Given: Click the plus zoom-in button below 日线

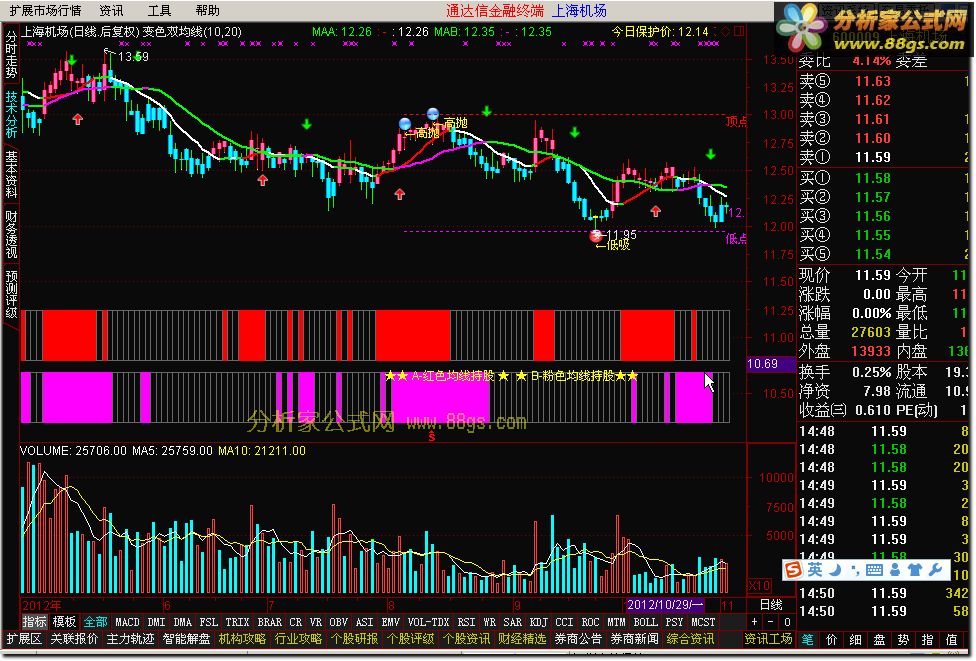Looking at the screenshot, I should (754, 622).
